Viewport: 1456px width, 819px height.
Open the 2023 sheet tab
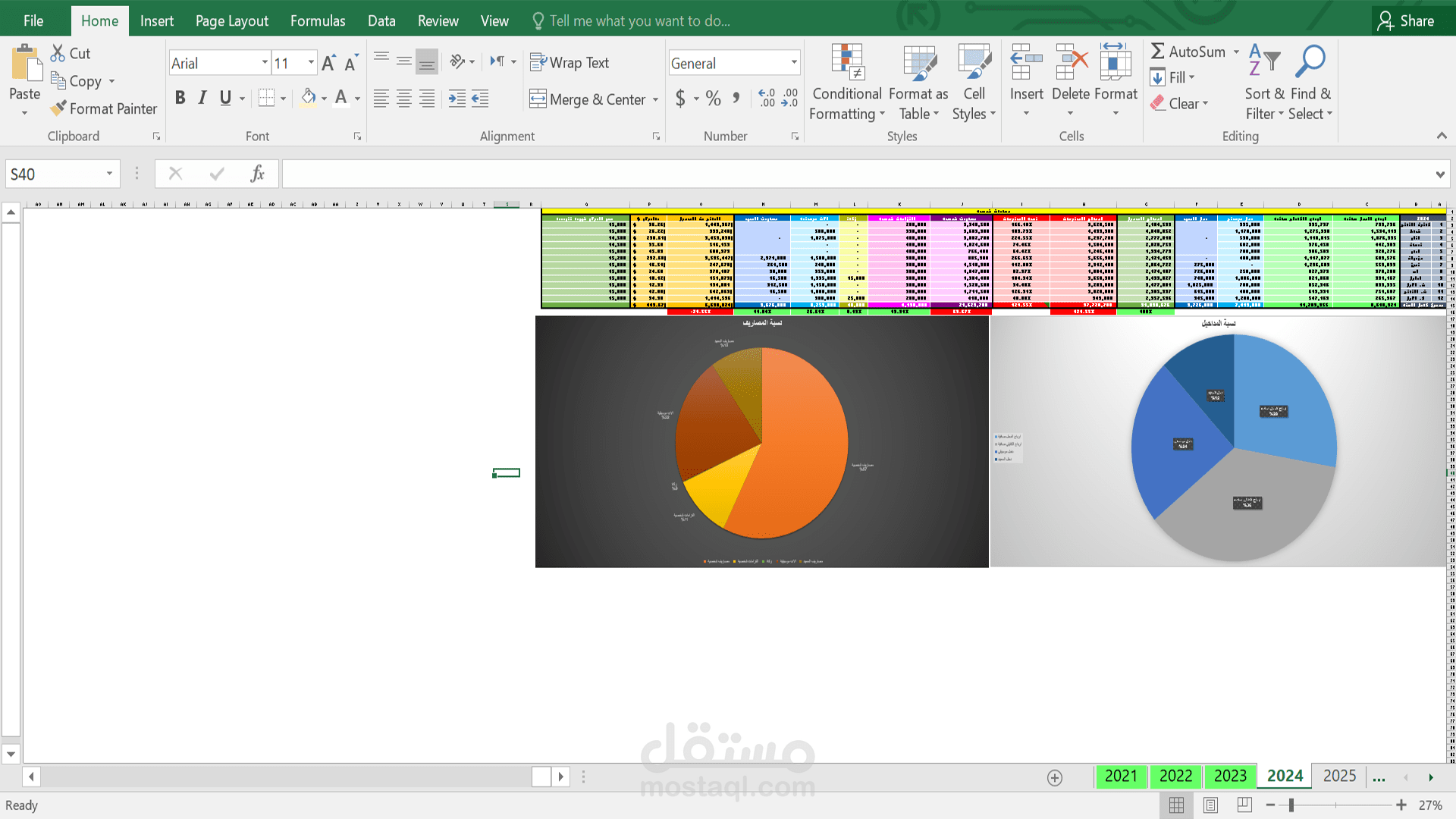pos(1230,776)
